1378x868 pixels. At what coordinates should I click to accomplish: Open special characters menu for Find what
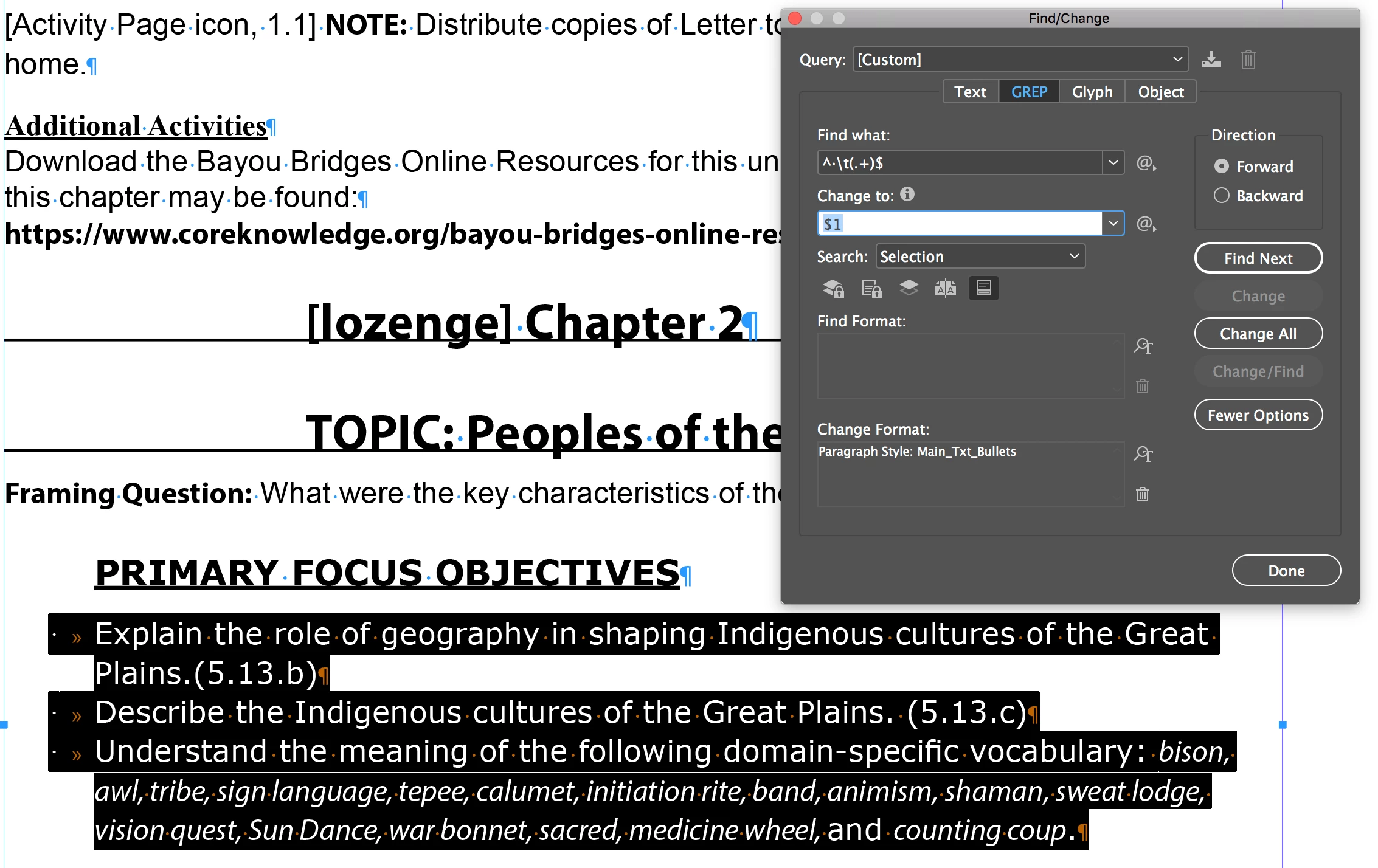point(1146,163)
